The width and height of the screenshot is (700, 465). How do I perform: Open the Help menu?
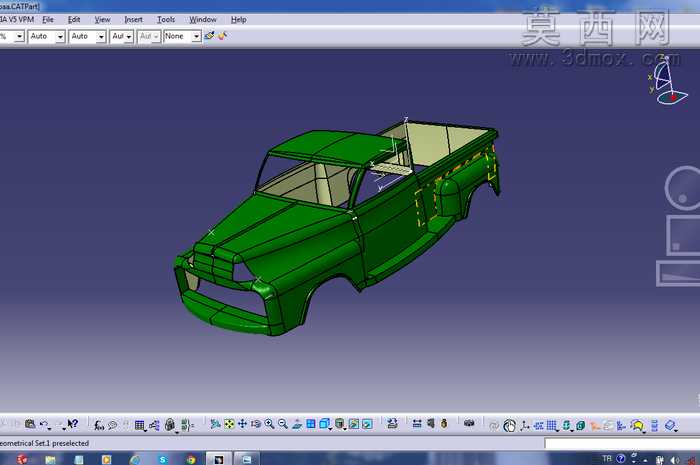[x=238, y=20]
